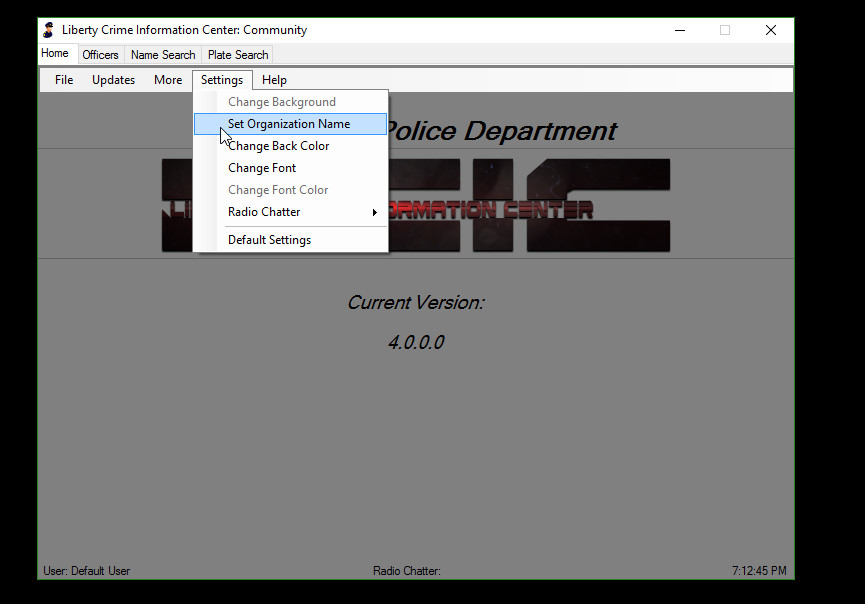Screen dimensions: 865x604
Task: Collapse the open Settings menu
Action: point(221,80)
